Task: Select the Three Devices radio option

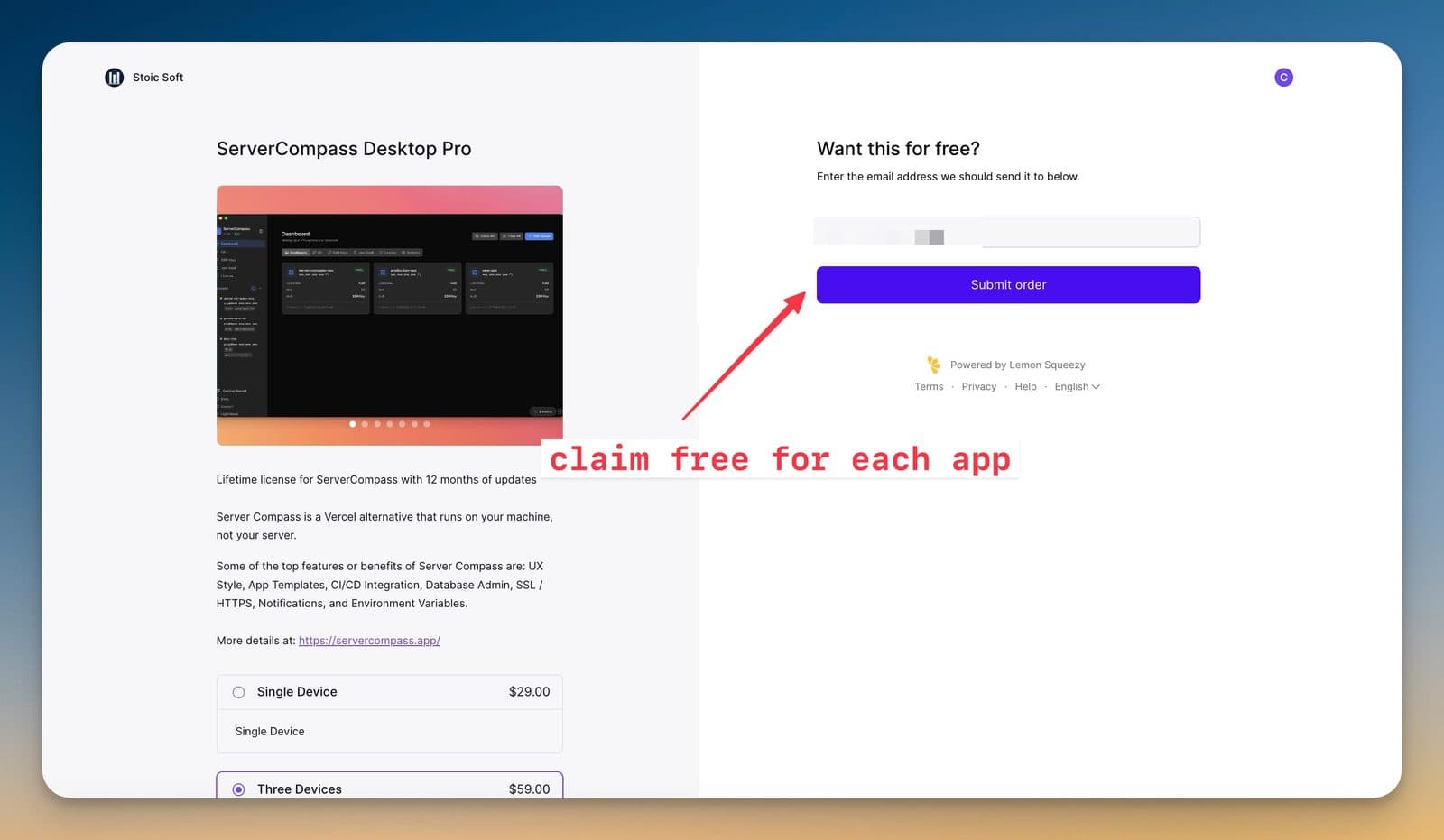Action: tap(238, 789)
